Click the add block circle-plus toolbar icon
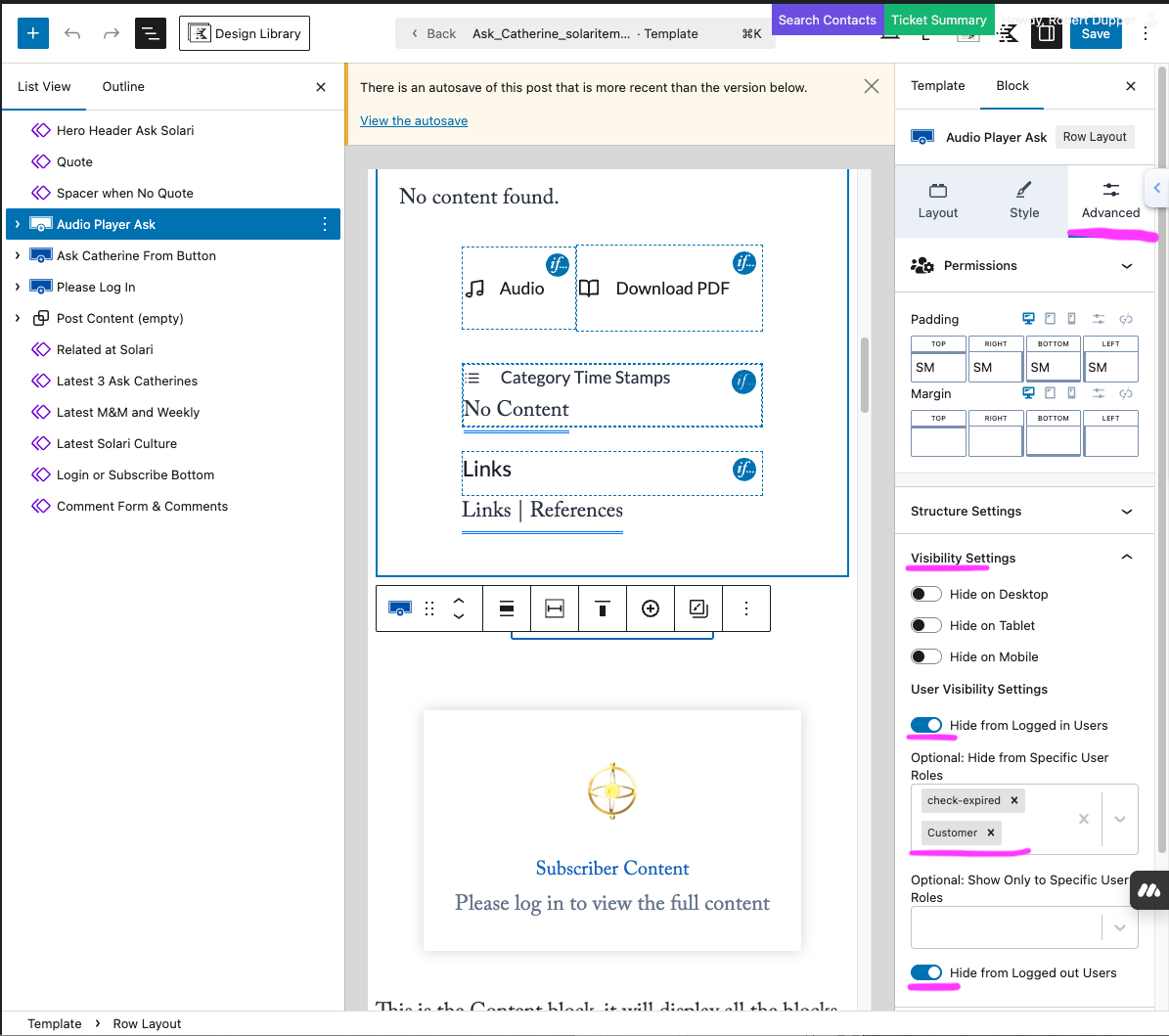Viewport: 1169px width, 1036px height. click(651, 608)
